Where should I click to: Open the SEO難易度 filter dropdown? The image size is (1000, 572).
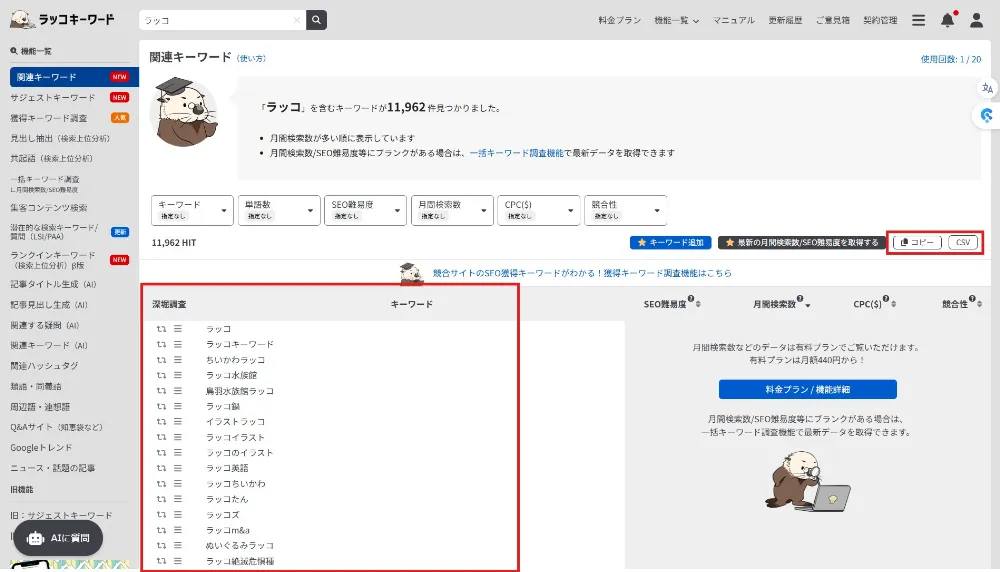365,210
